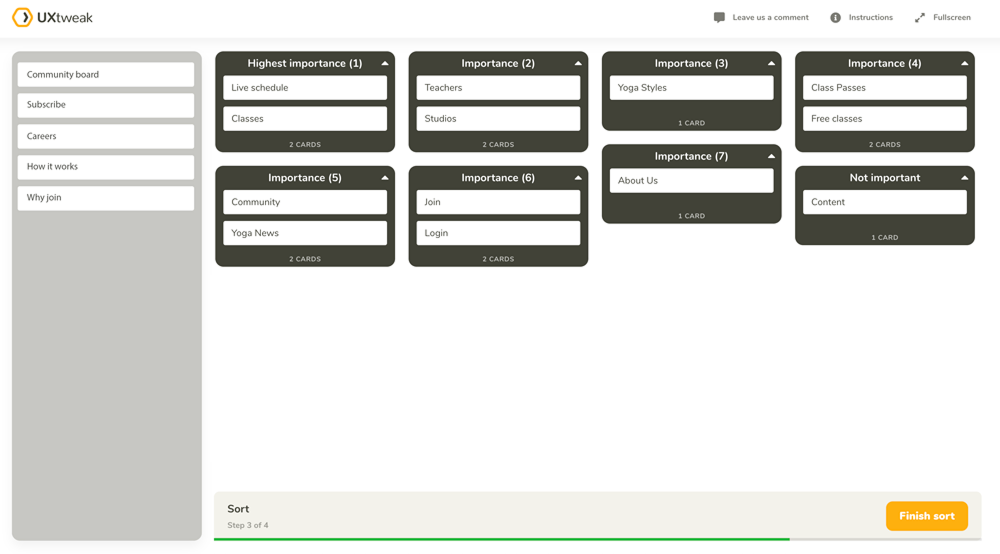Select the Community board card
This screenshot has height=554, width=1000.
[106, 75]
